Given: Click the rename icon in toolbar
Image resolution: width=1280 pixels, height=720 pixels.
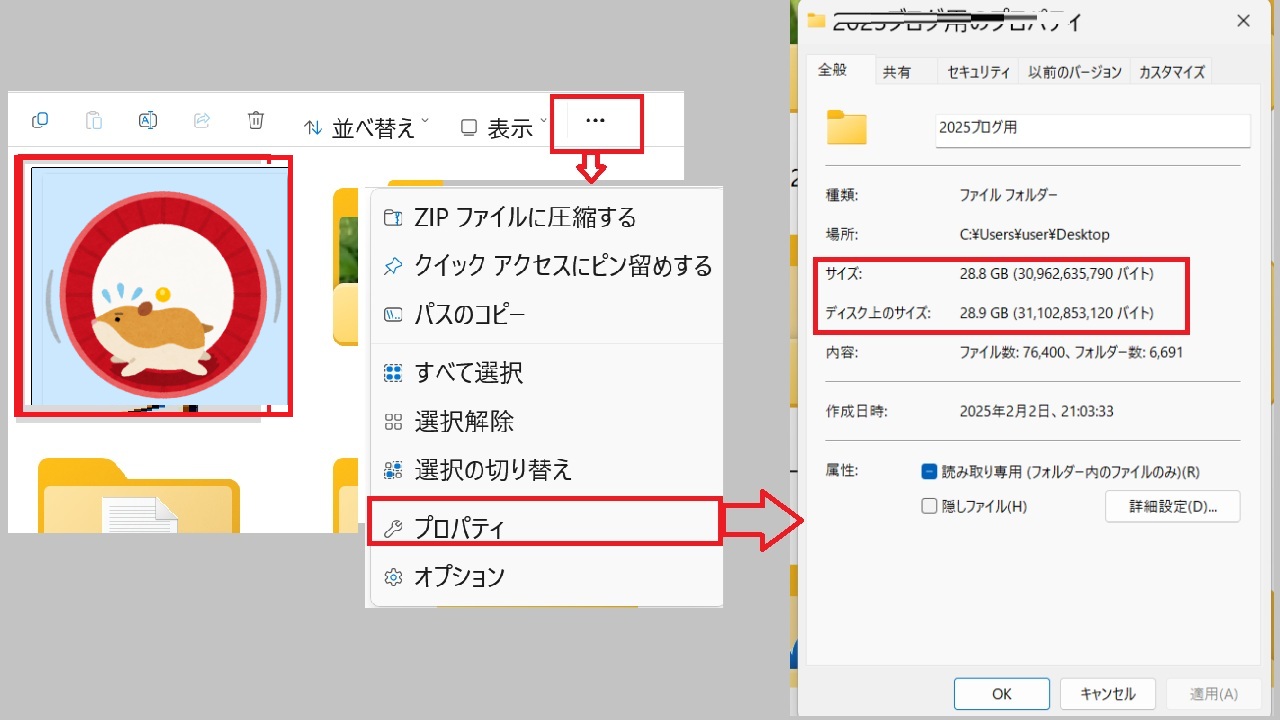Looking at the screenshot, I should pos(147,121).
